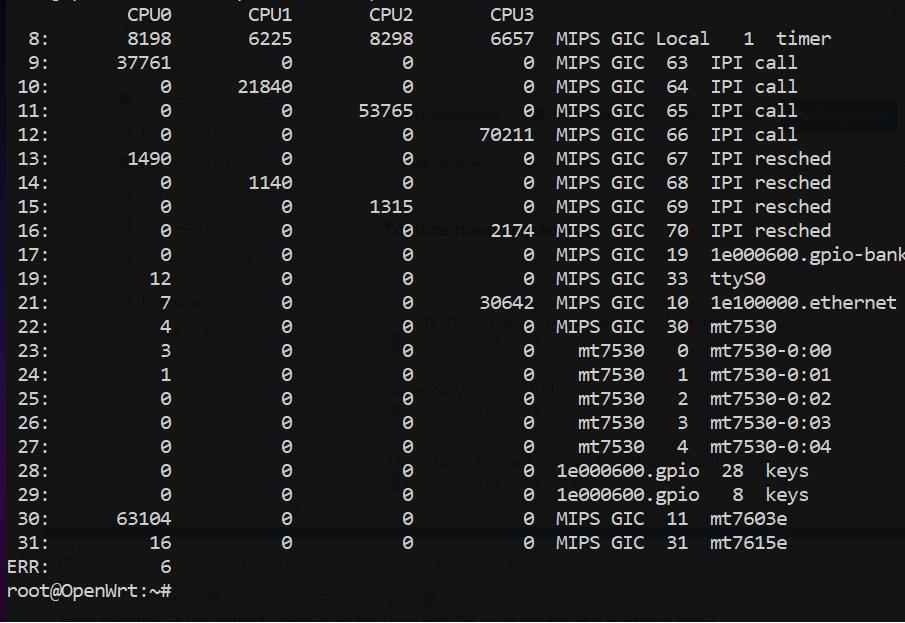Click the 1e100000.ethernet device name

[x=803, y=303]
